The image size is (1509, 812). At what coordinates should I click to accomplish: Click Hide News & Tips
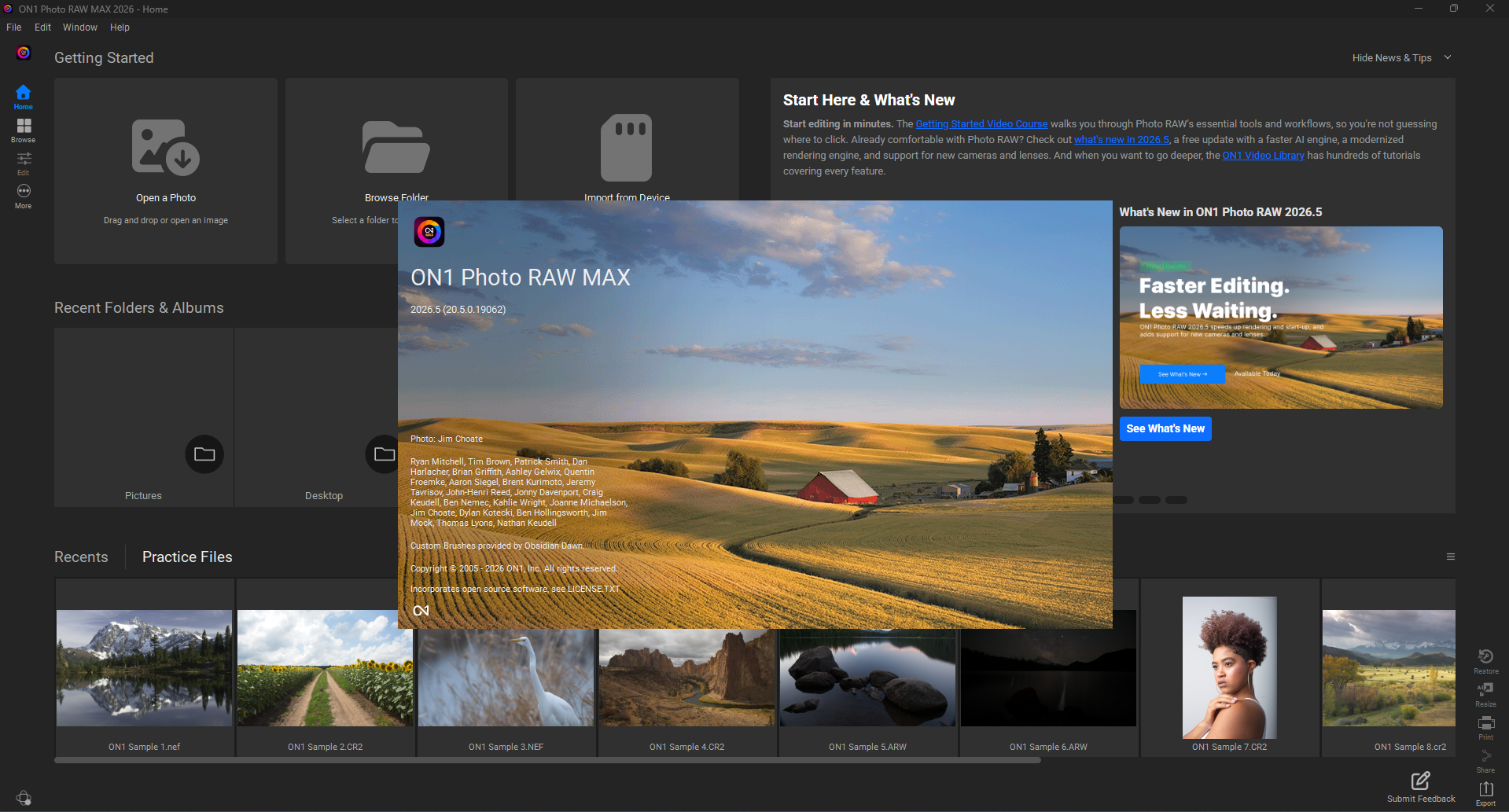click(1392, 58)
